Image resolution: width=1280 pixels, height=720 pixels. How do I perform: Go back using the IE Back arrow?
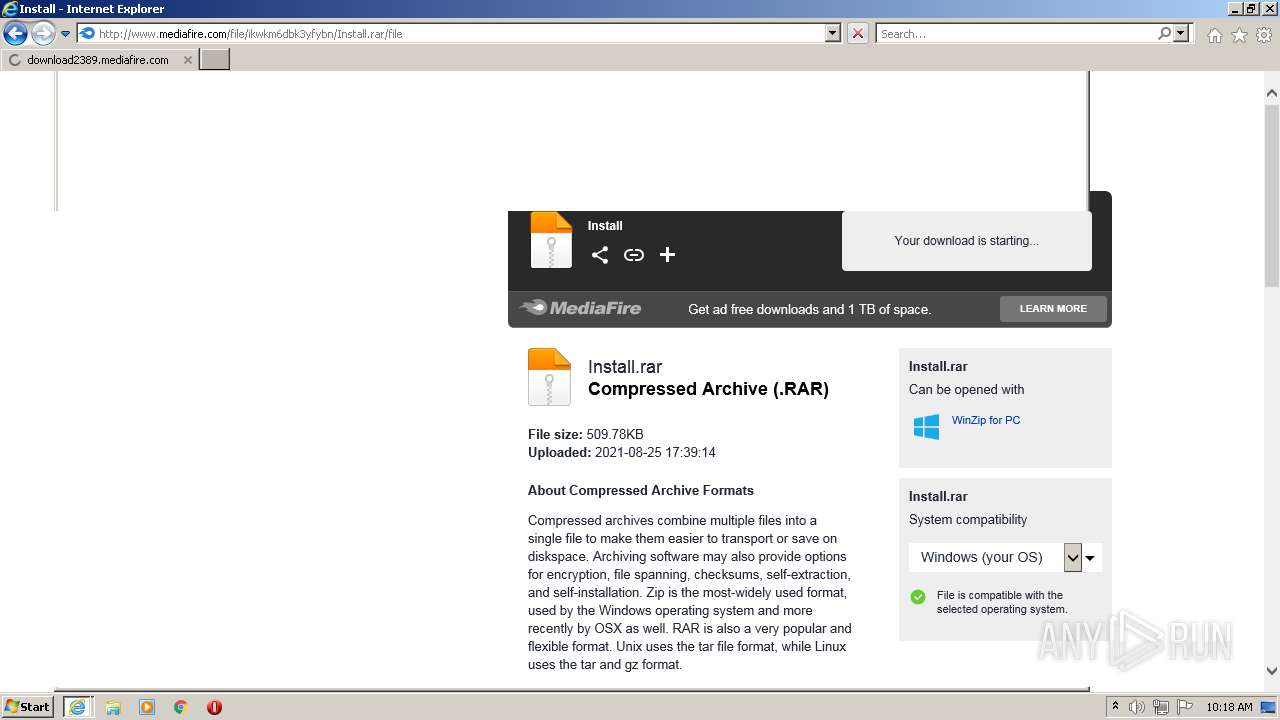[x=15, y=34]
